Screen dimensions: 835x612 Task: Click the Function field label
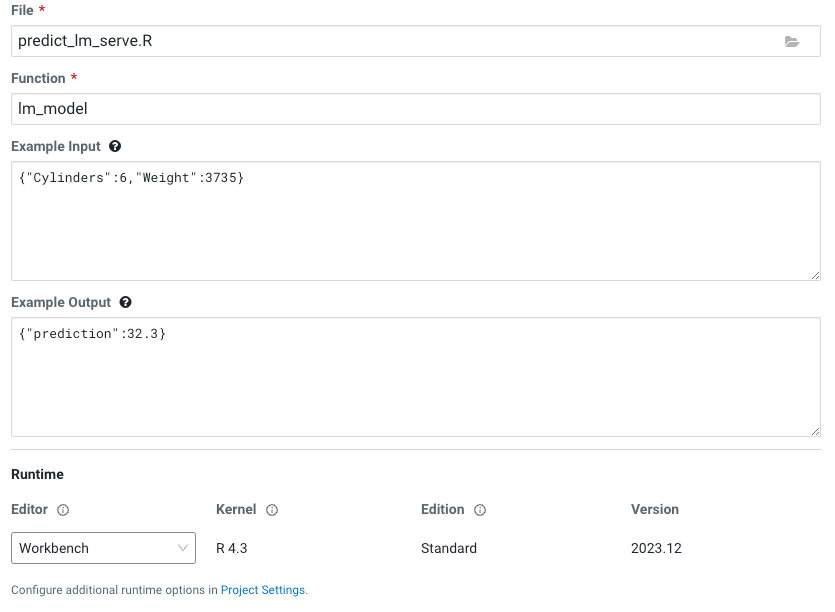point(38,78)
